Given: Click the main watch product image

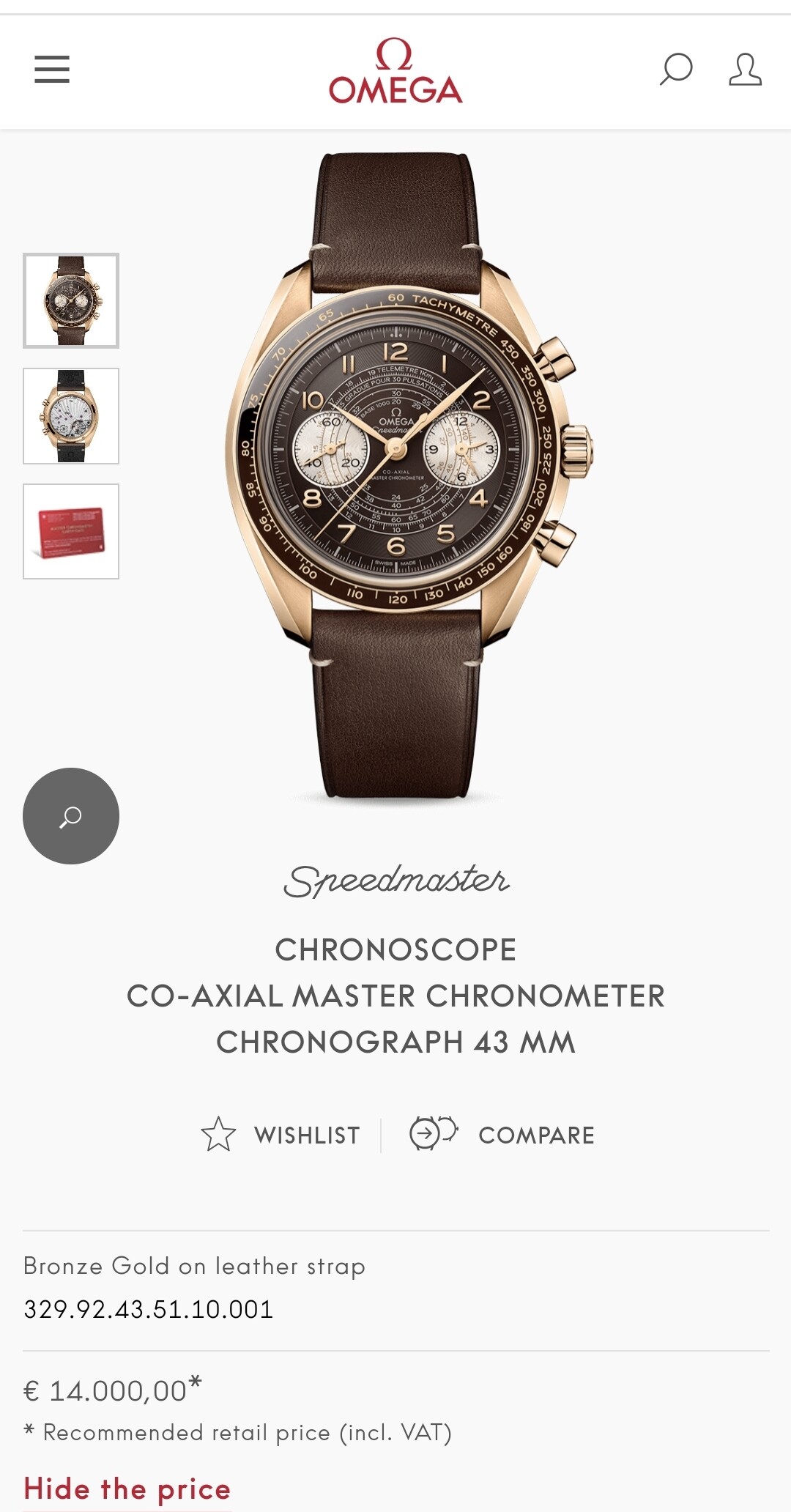Looking at the screenshot, I should [410, 476].
